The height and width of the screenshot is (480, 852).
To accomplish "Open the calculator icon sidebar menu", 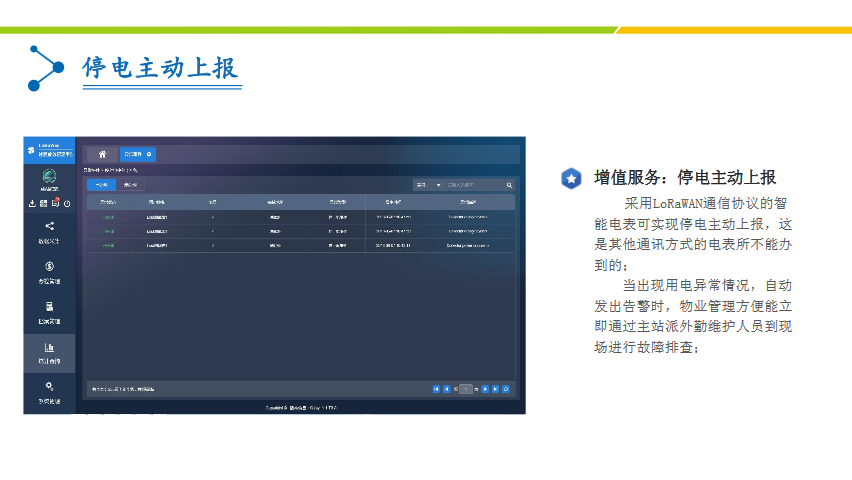I will (x=49, y=306).
